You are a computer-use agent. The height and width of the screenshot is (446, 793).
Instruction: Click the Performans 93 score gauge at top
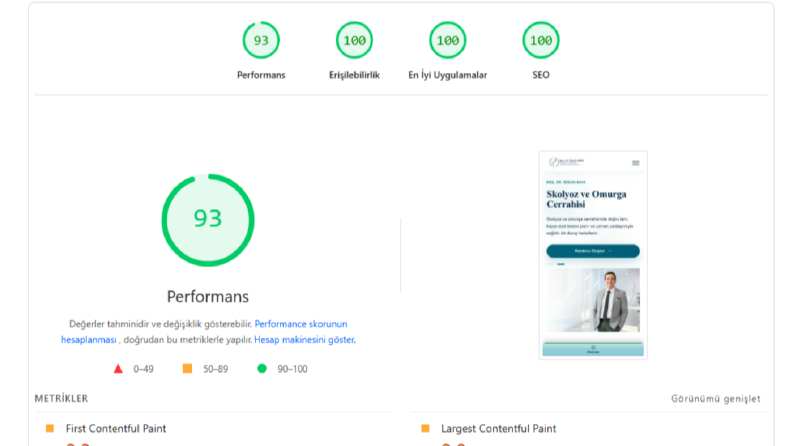tap(261, 40)
